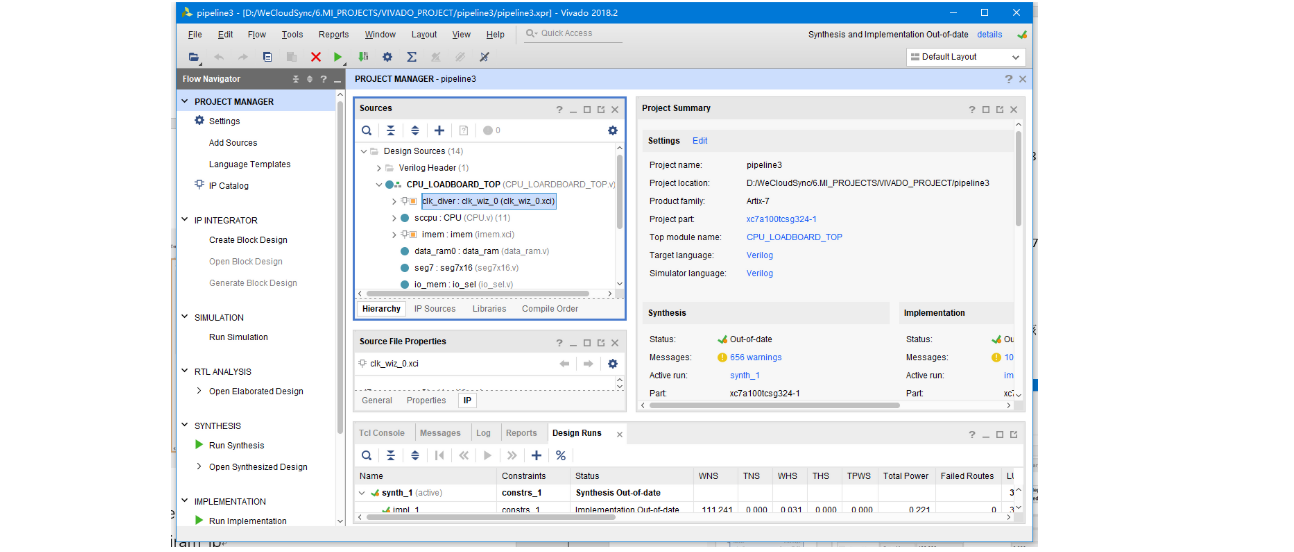Click the Quick Access search field

[x=573, y=34]
